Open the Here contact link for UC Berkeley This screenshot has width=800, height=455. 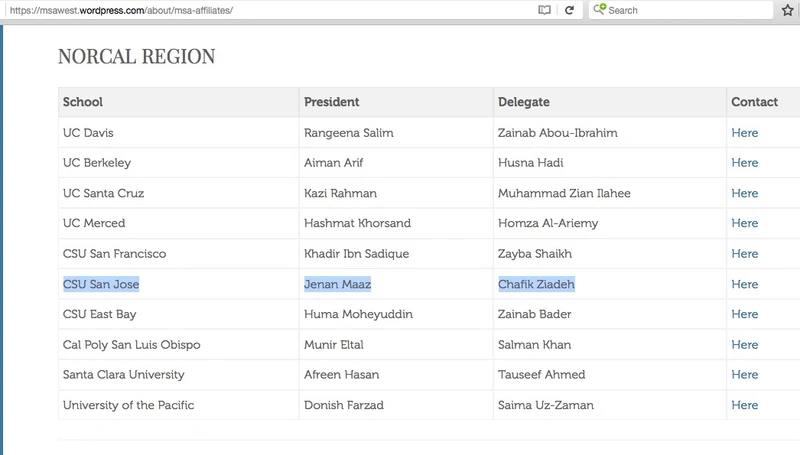point(744,163)
